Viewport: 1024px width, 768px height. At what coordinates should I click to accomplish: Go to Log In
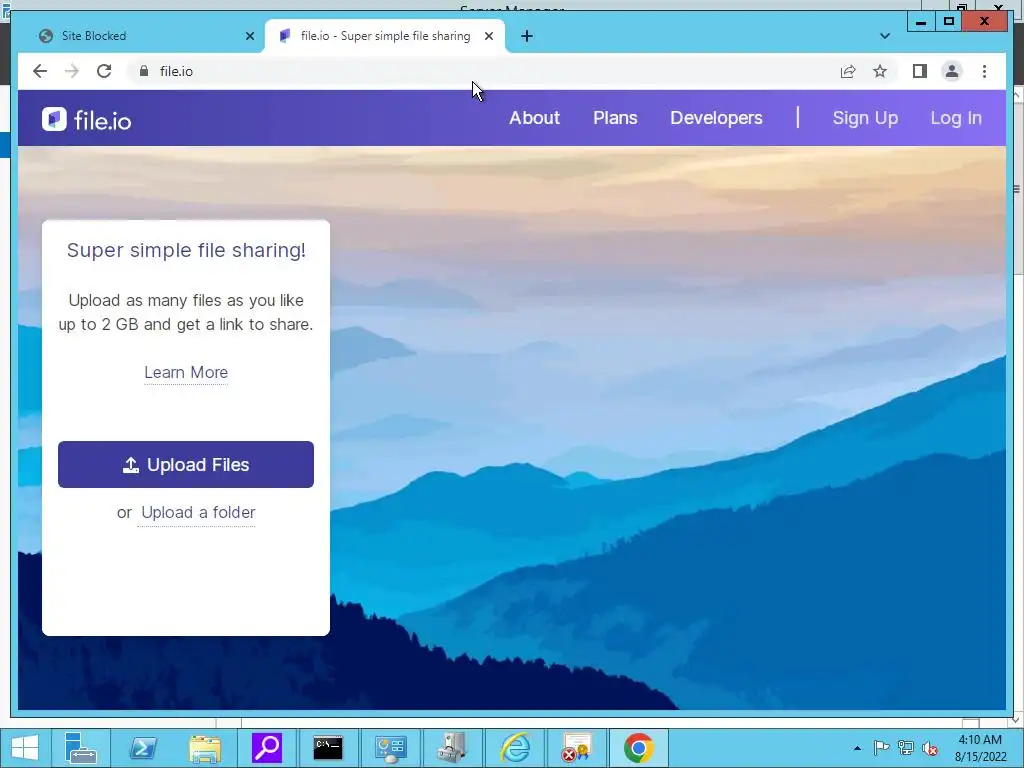click(x=955, y=118)
